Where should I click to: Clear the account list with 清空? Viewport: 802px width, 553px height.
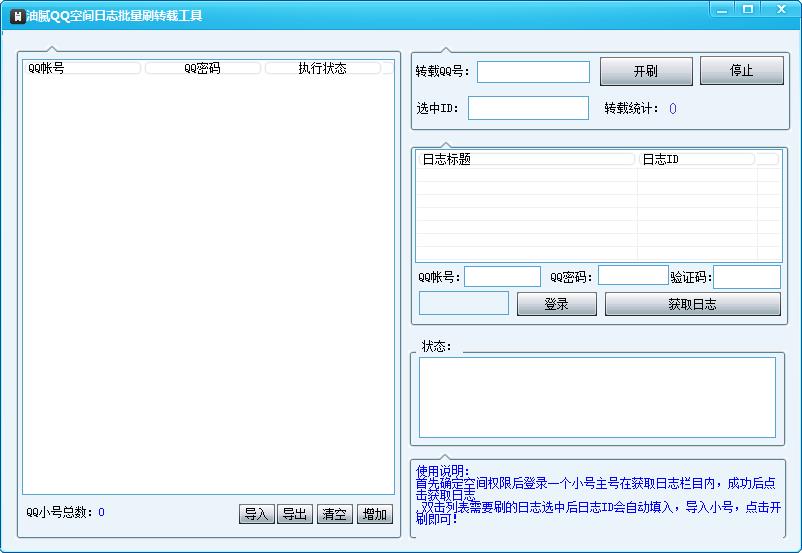coord(334,514)
